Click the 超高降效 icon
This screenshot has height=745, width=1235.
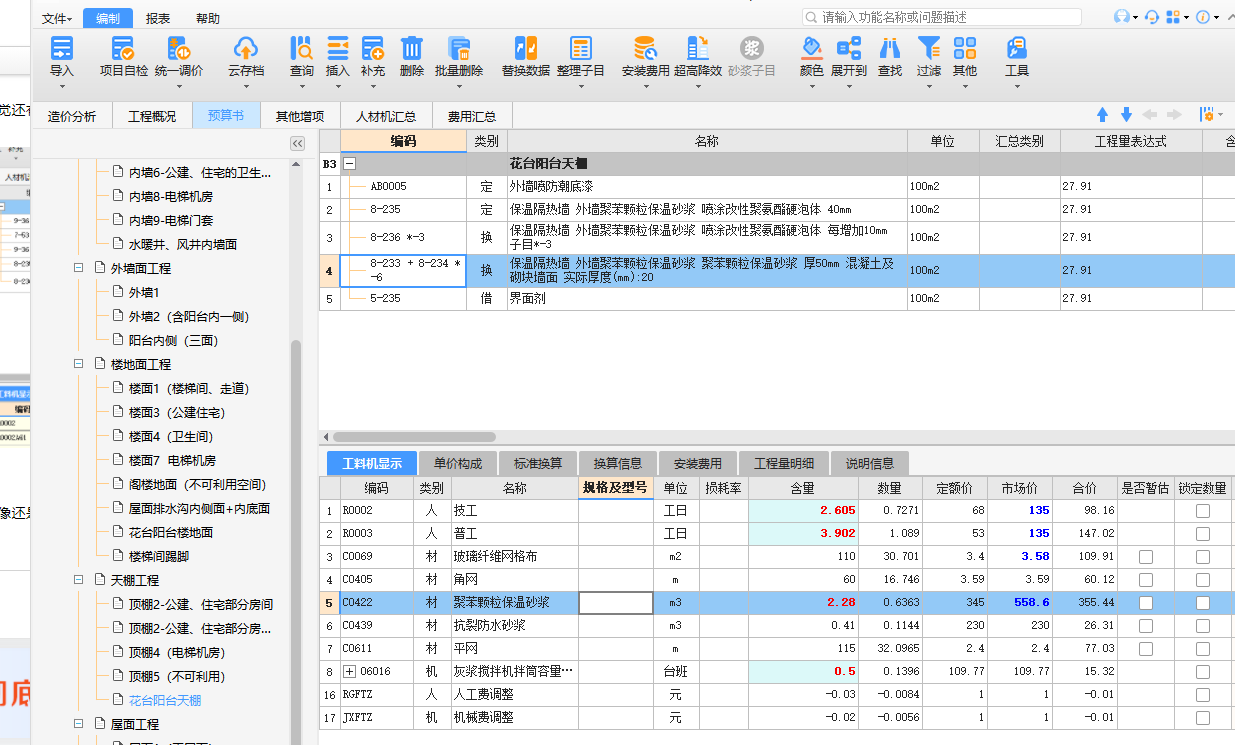pyautogui.click(x=697, y=48)
